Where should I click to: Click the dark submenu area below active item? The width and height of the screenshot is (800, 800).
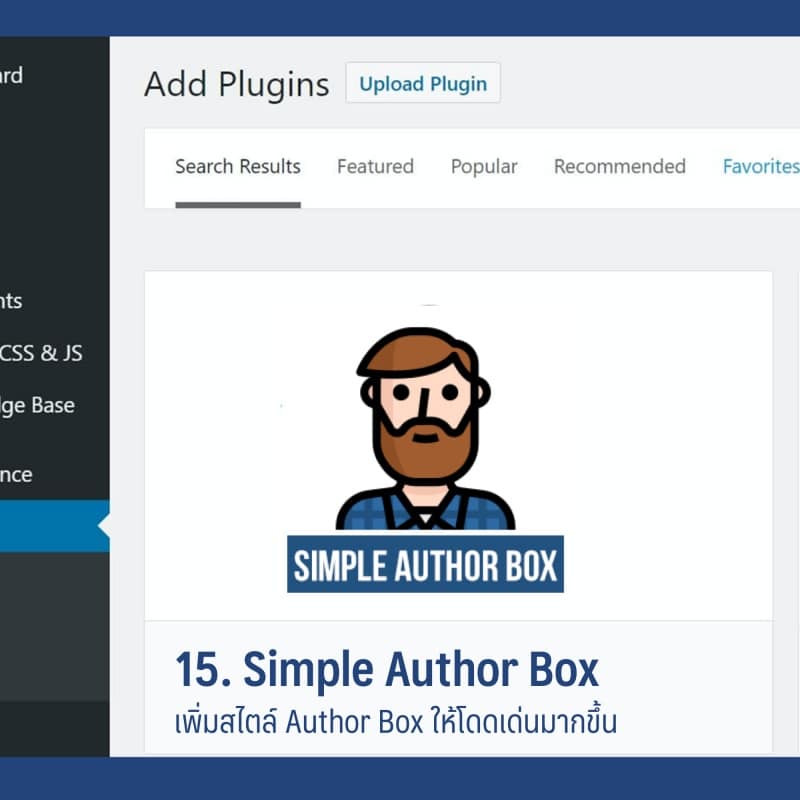(x=54, y=625)
